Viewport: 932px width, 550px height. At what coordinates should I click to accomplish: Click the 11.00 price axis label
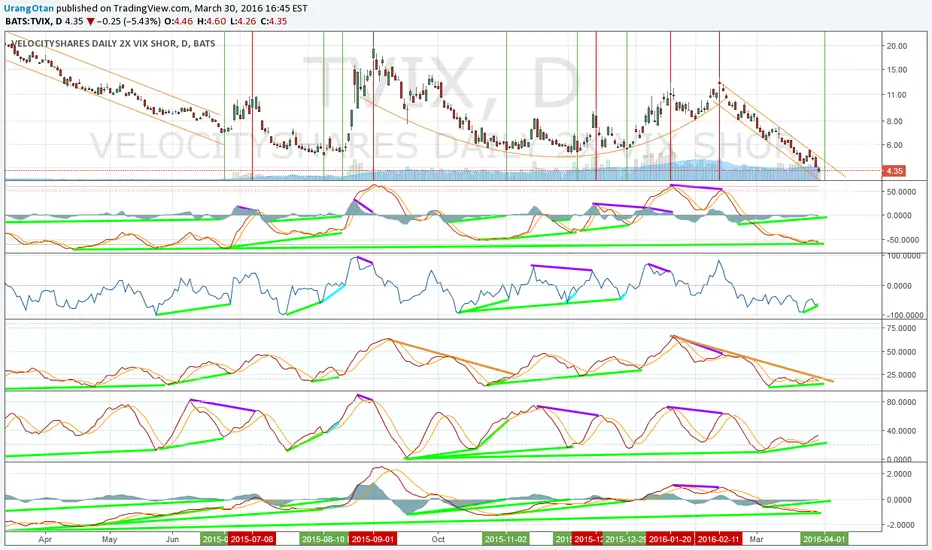[896, 95]
